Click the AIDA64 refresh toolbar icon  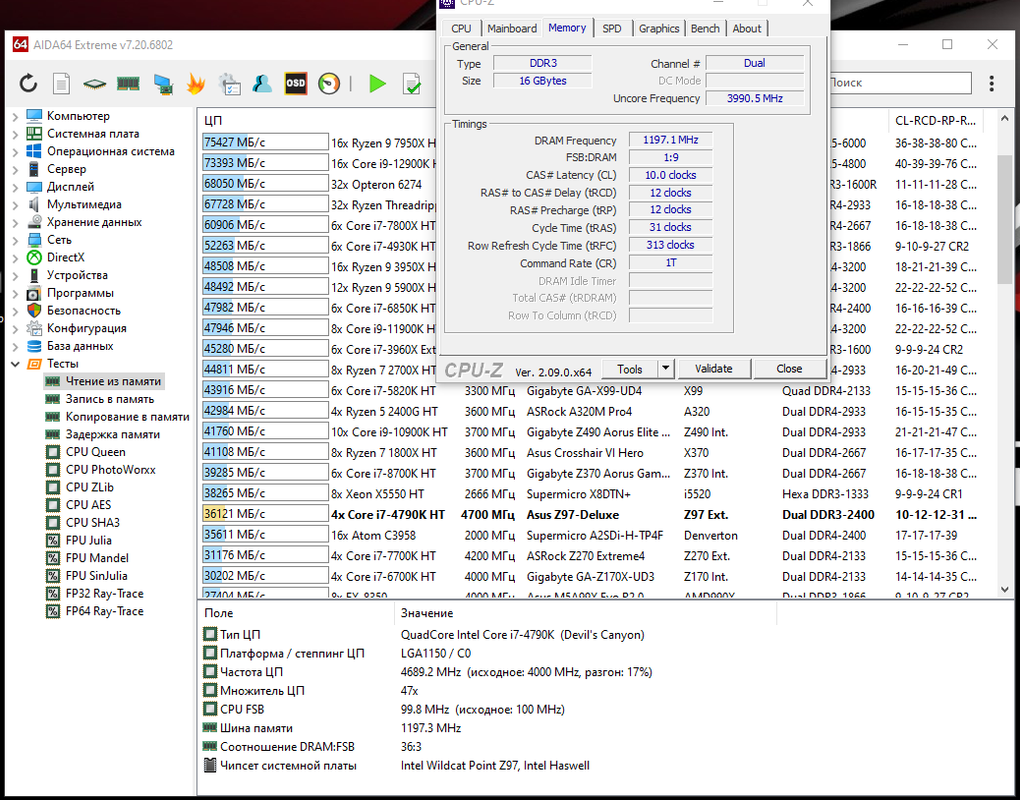[x=28, y=83]
